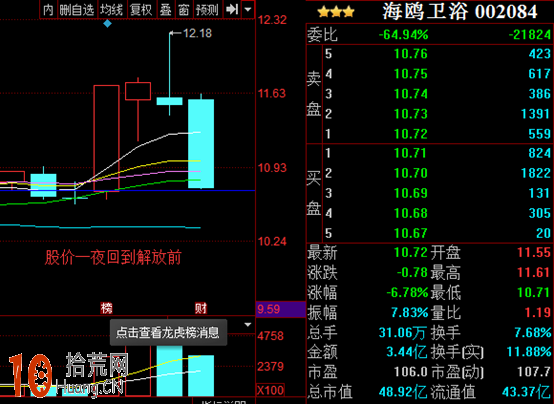Click the latest large cyan candlestick
Screen dimensions: 554x404
201,144
